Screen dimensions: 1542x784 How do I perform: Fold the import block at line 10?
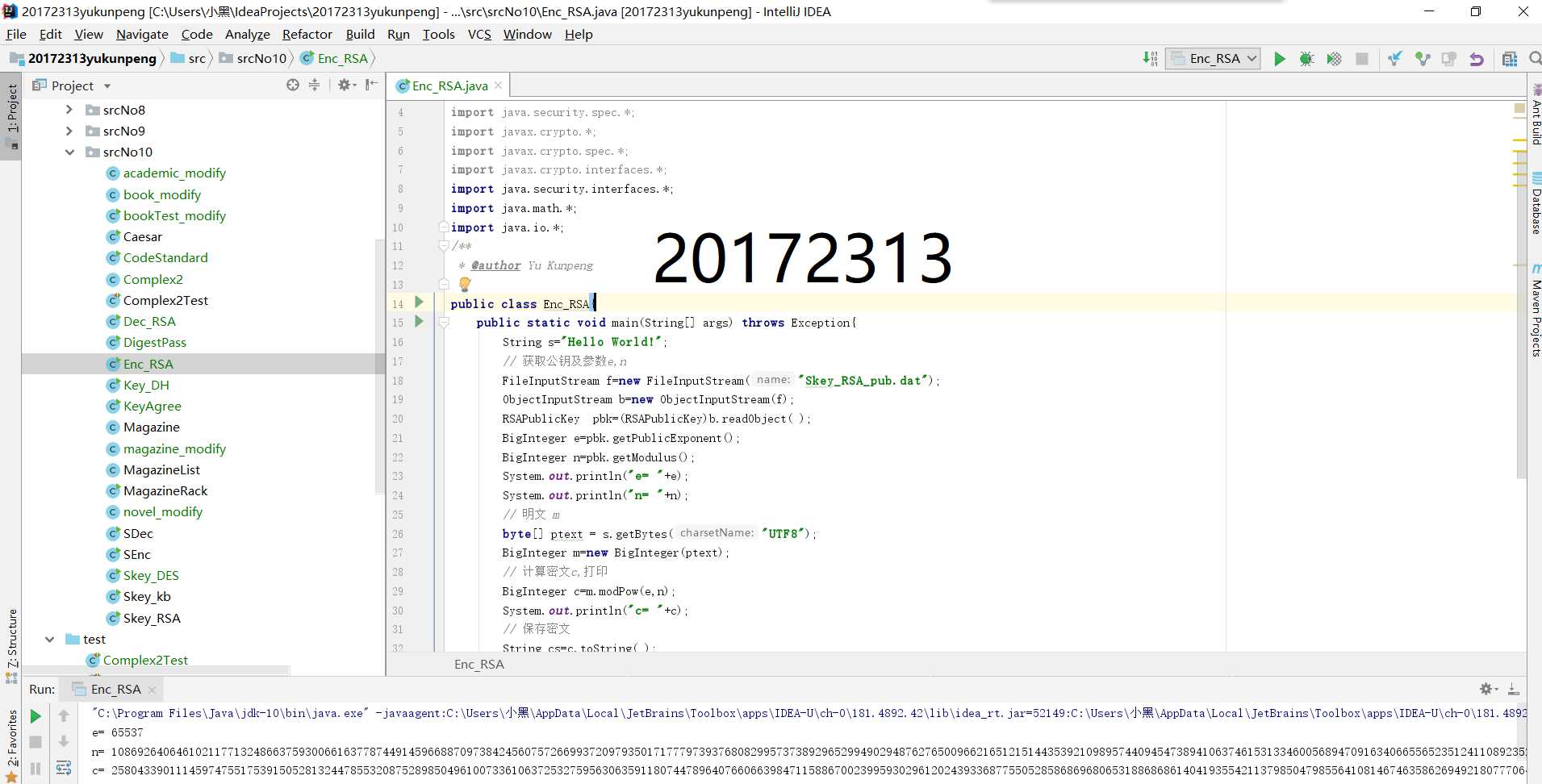(443, 227)
